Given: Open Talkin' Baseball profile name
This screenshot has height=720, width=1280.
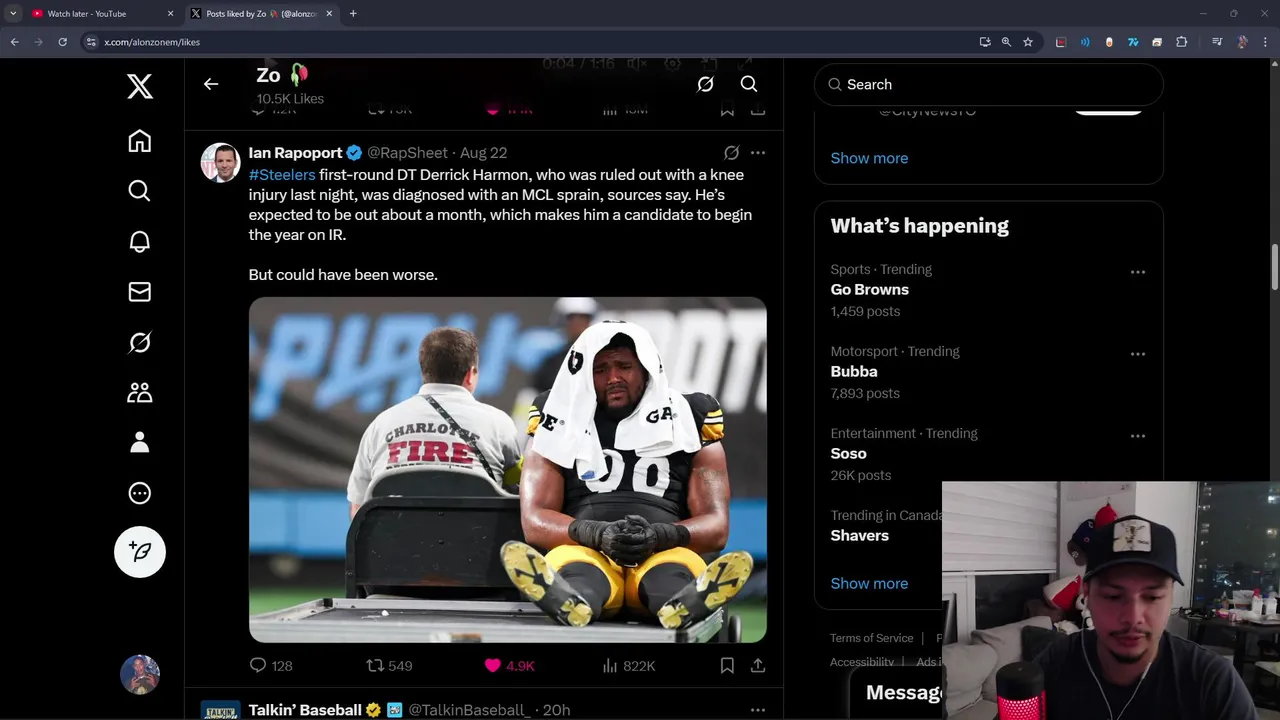Looking at the screenshot, I should (305, 710).
